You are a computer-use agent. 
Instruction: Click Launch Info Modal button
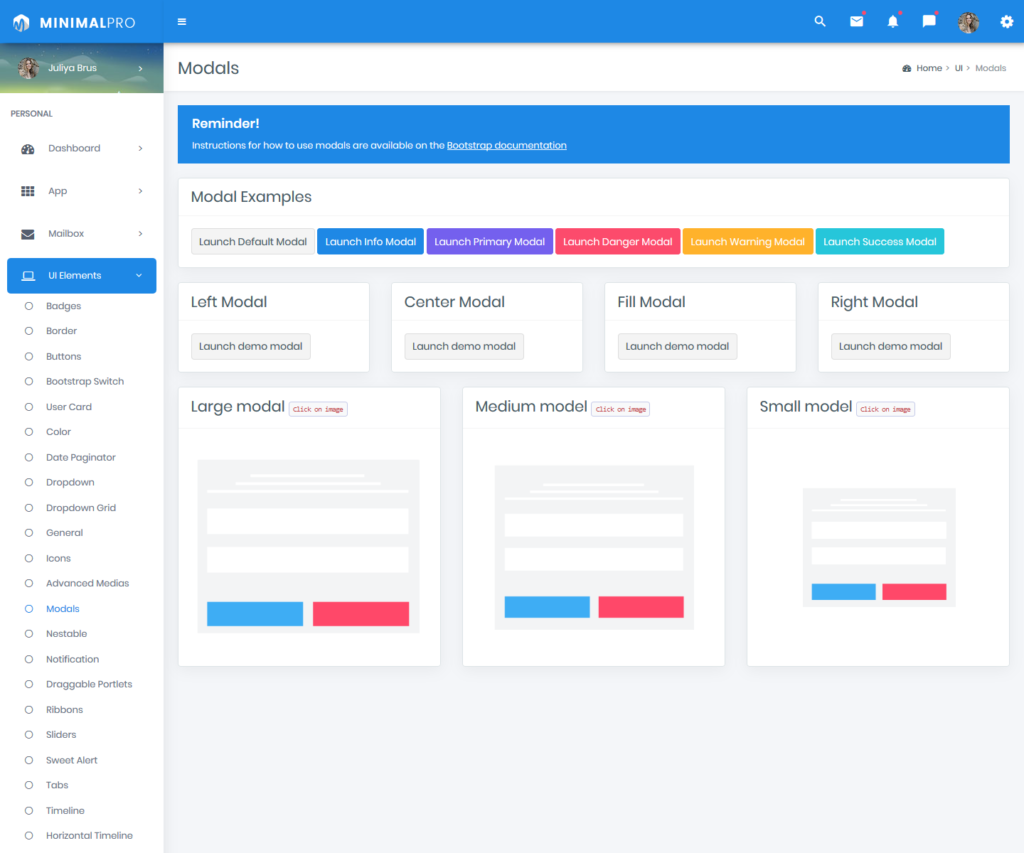coord(370,242)
